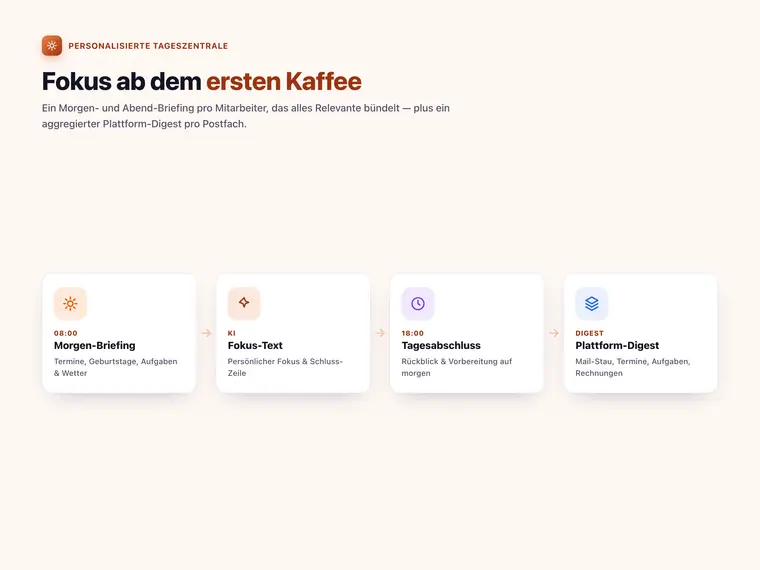This screenshot has width=760, height=570.
Task: Click the sun icon on Morgen-Briefing card
Action: 70,304
